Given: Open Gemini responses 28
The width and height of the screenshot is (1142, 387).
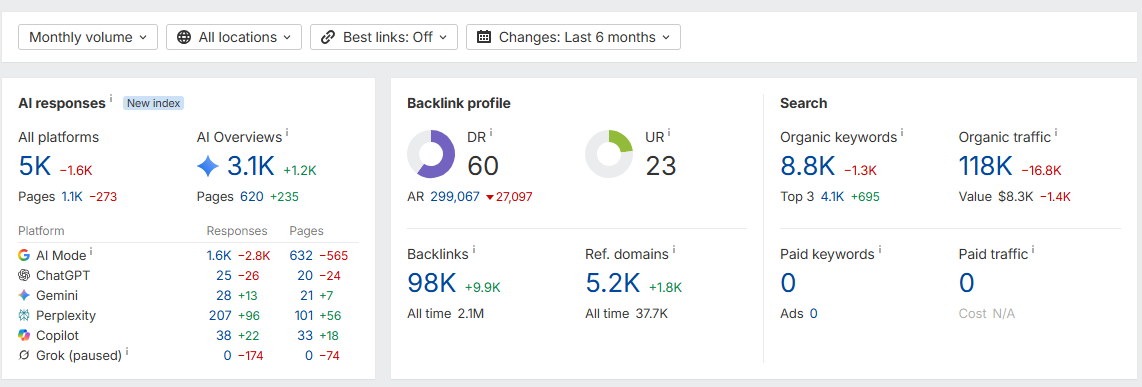Looking at the screenshot, I should click(224, 296).
